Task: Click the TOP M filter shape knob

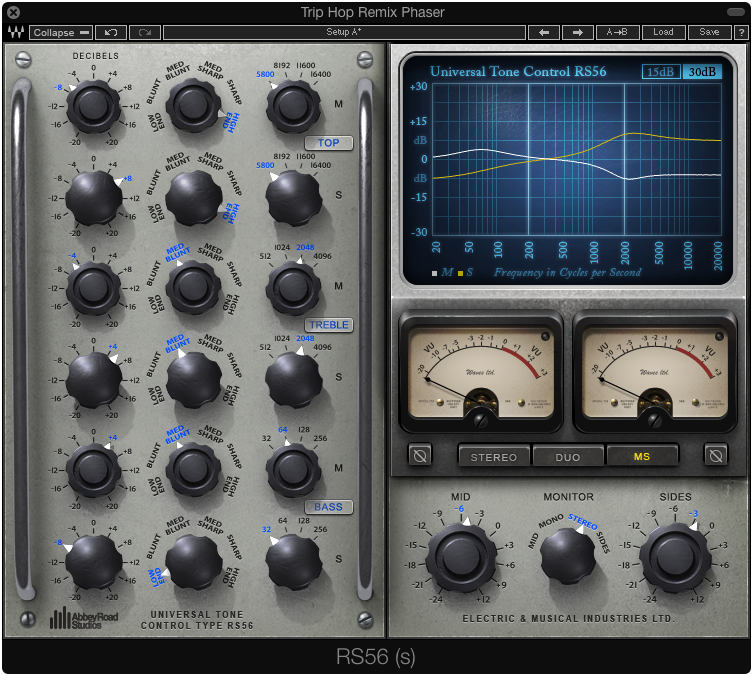Action: [x=194, y=106]
